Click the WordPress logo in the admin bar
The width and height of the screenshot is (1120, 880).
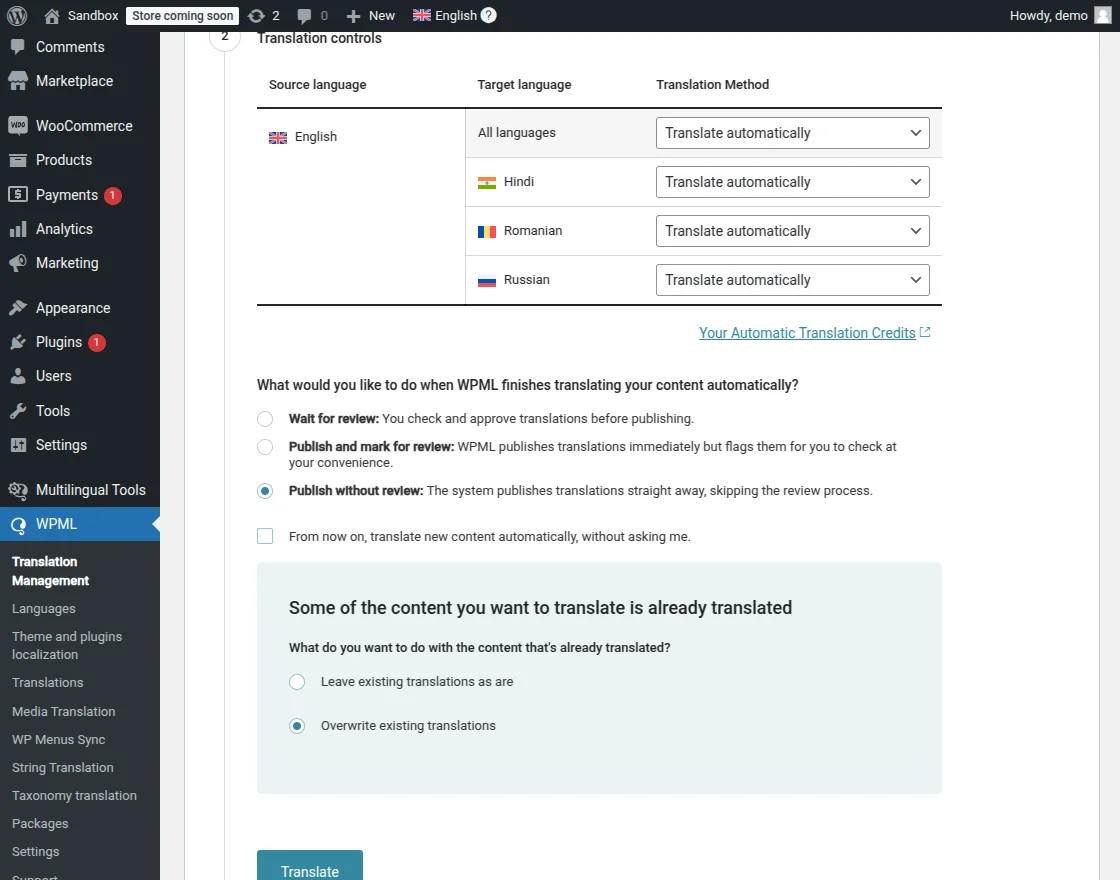pos(15,15)
